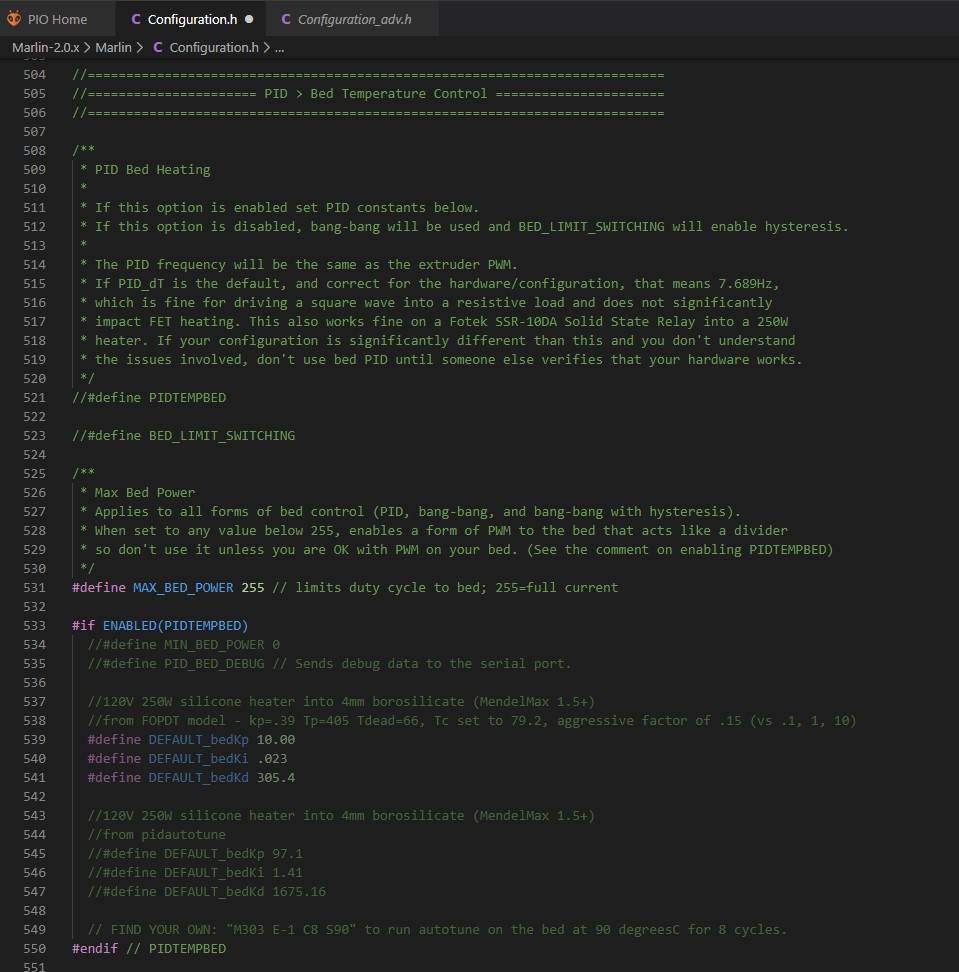Click the DEFAULT_bedKp value 10.00

coord(276,739)
